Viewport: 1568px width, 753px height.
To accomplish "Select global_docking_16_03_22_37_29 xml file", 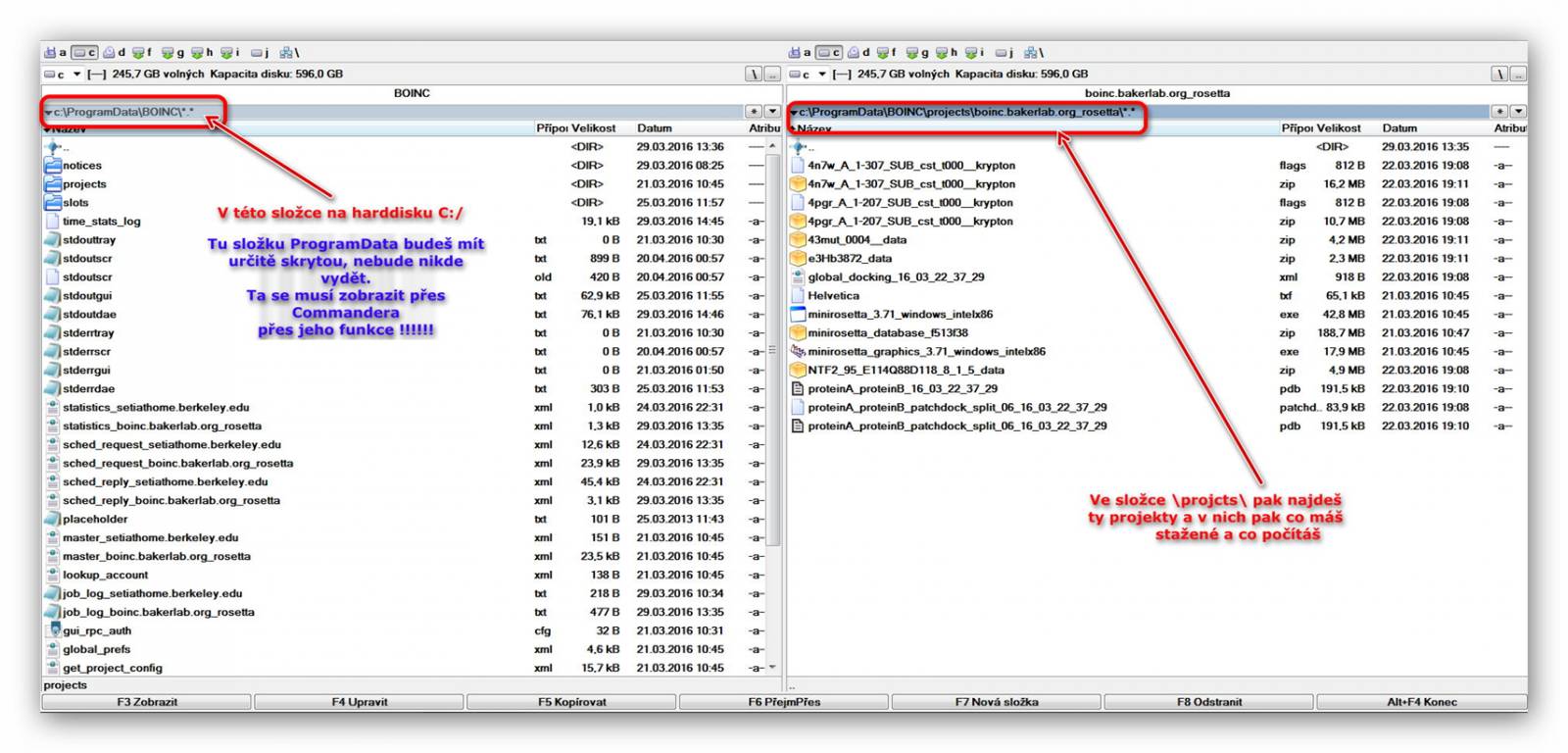I will click(x=896, y=277).
